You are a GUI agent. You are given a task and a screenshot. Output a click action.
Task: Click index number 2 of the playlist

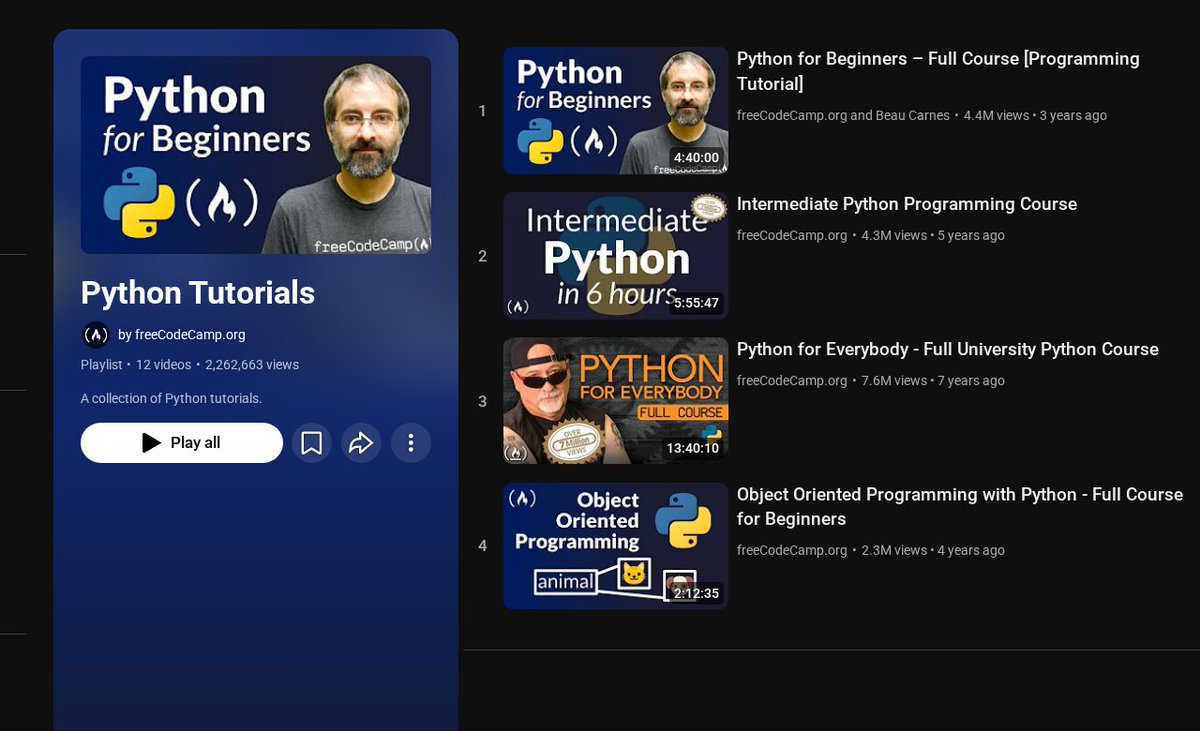[482, 256]
